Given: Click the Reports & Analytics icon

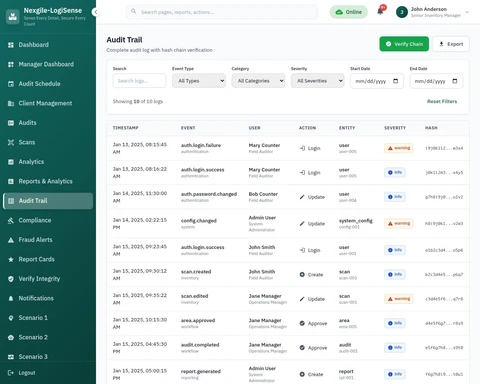Looking at the screenshot, I should (11, 181).
